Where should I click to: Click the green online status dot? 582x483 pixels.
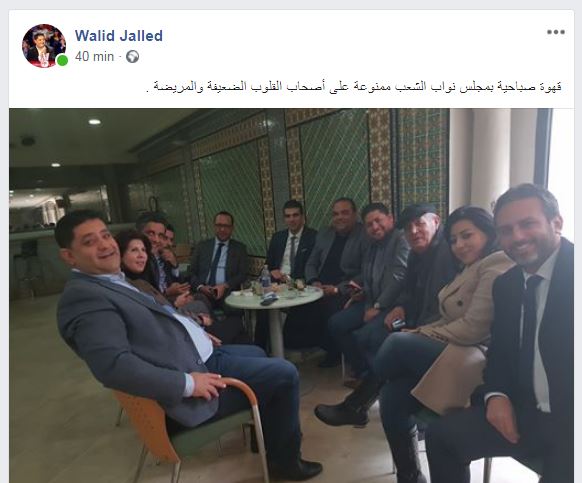tap(62, 61)
